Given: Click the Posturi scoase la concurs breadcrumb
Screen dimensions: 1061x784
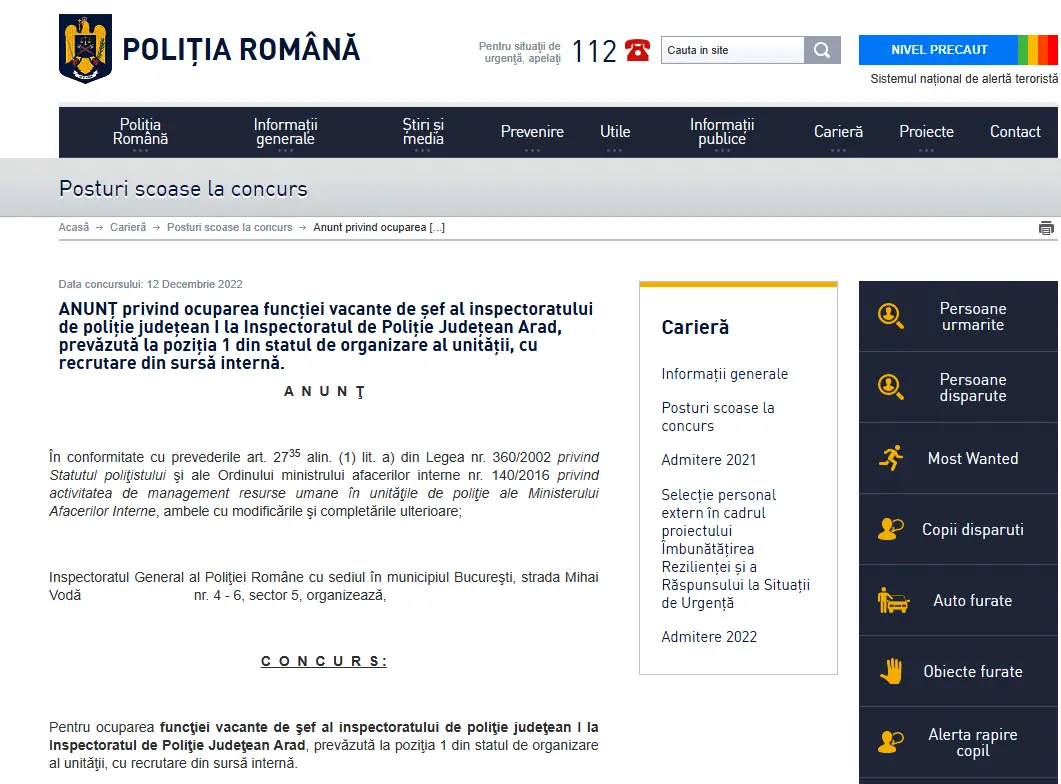Looking at the screenshot, I should (x=229, y=227).
